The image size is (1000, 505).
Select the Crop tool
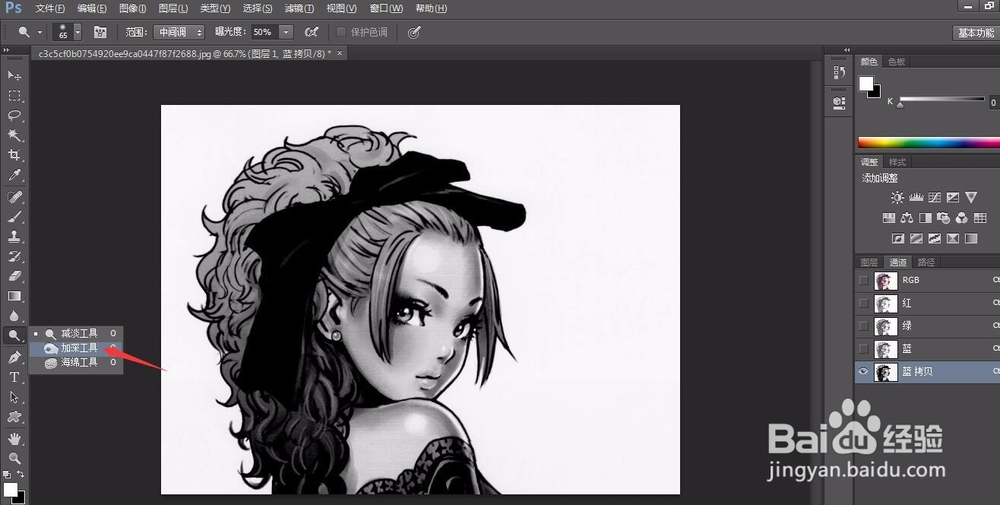[14, 155]
